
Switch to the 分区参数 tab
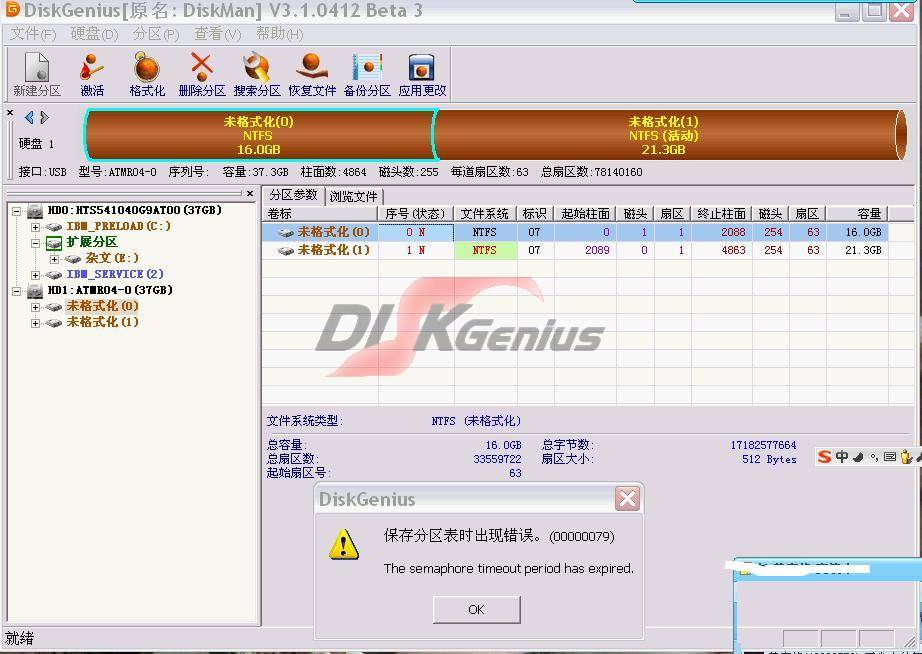point(293,195)
